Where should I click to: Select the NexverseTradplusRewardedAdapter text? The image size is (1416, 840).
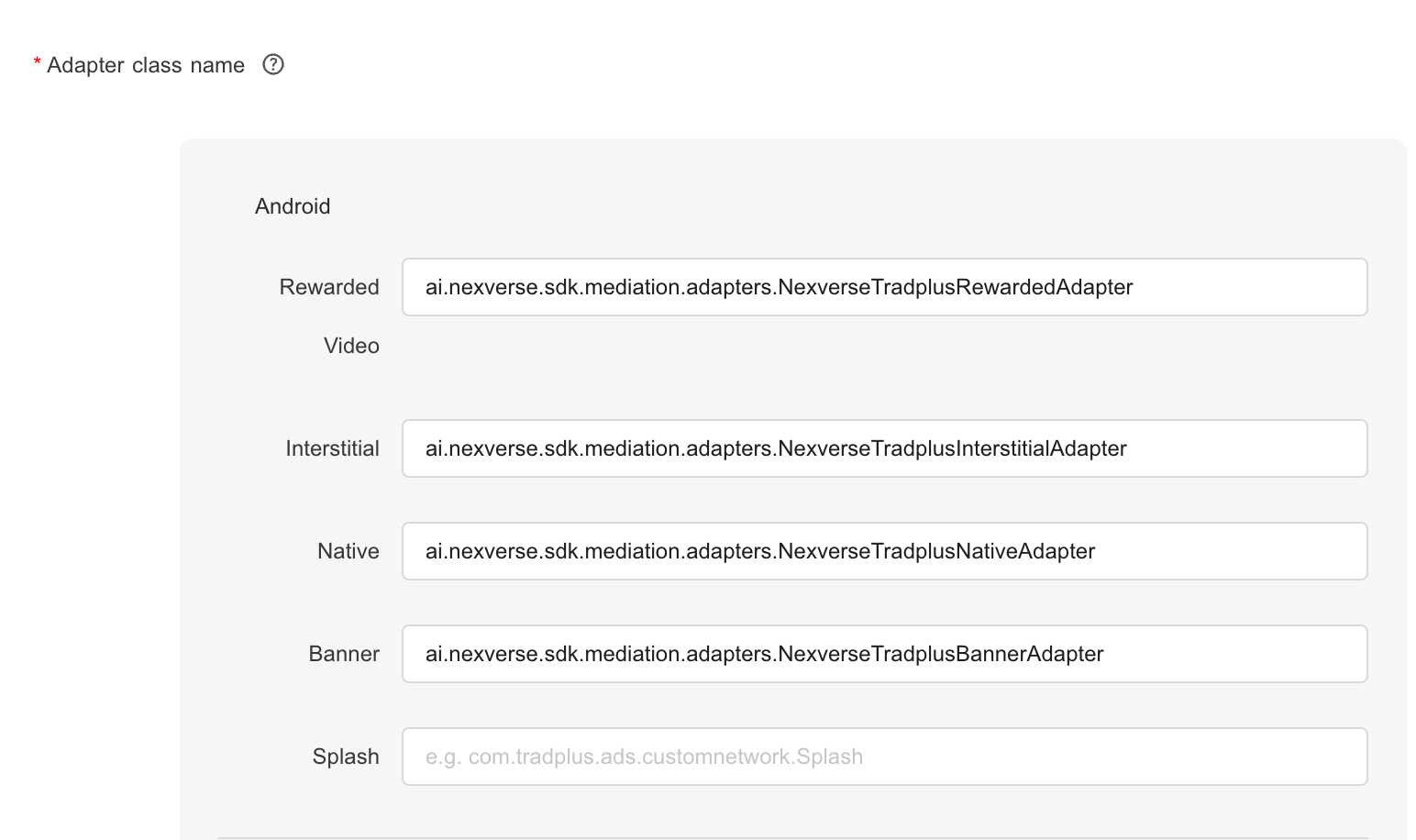click(778, 287)
